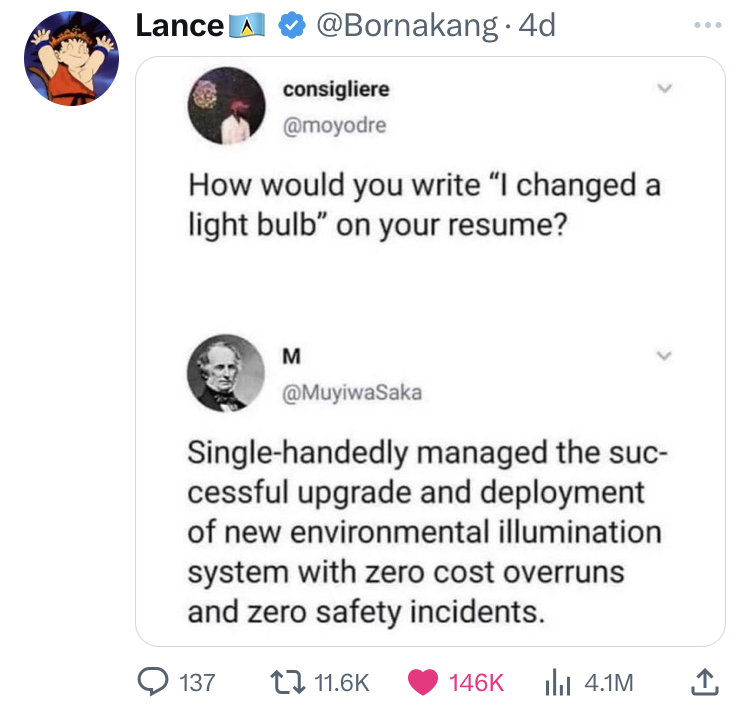
Task: Open the @Bornakang handle link
Action: (404, 24)
